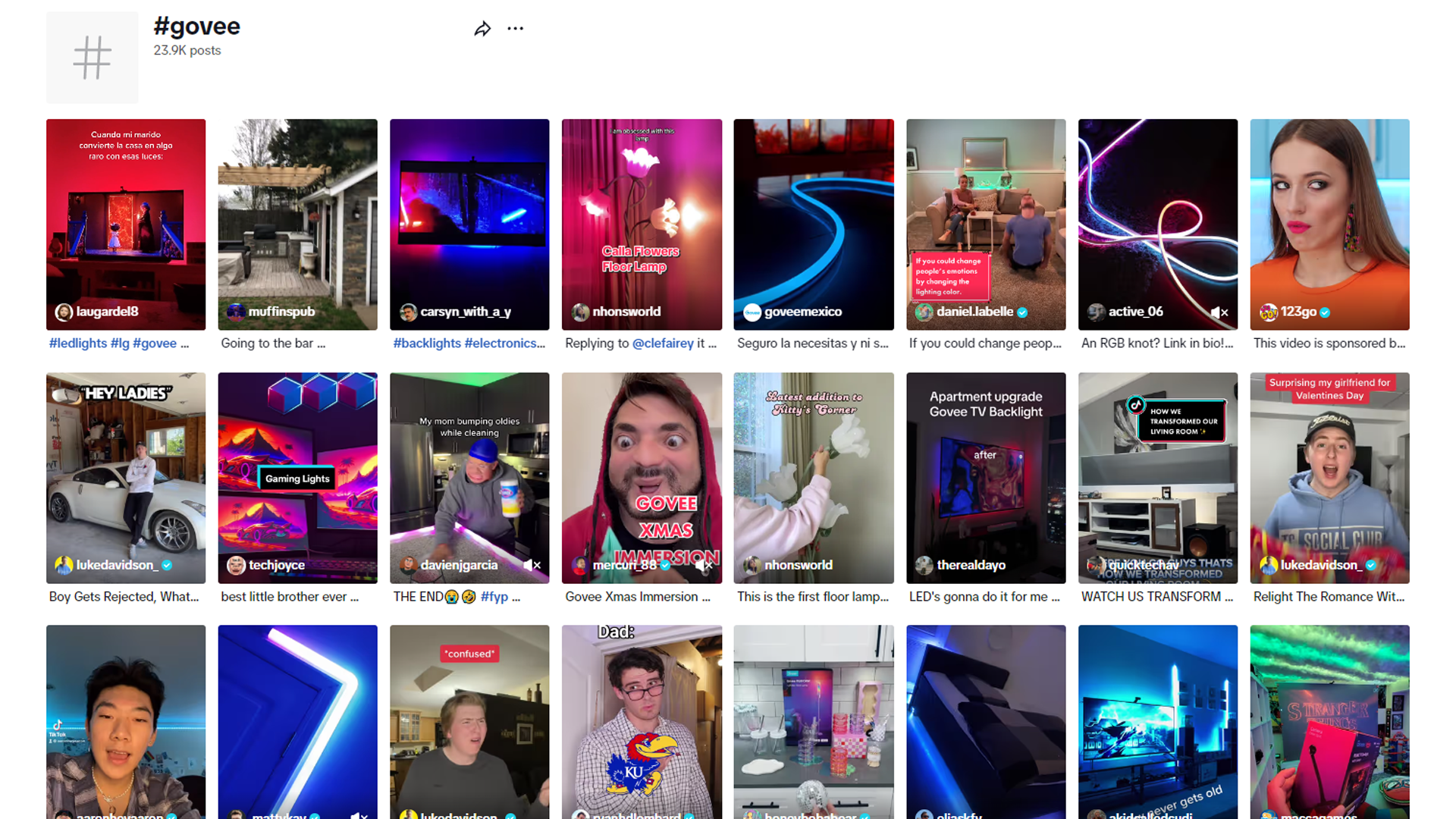Unmute the davienjgarcia video

tap(532, 565)
